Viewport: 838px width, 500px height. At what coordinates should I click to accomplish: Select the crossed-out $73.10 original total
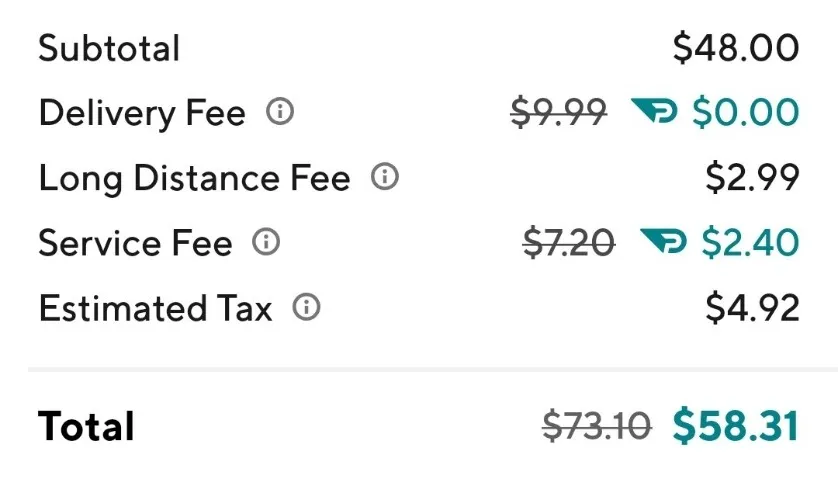coord(596,427)
